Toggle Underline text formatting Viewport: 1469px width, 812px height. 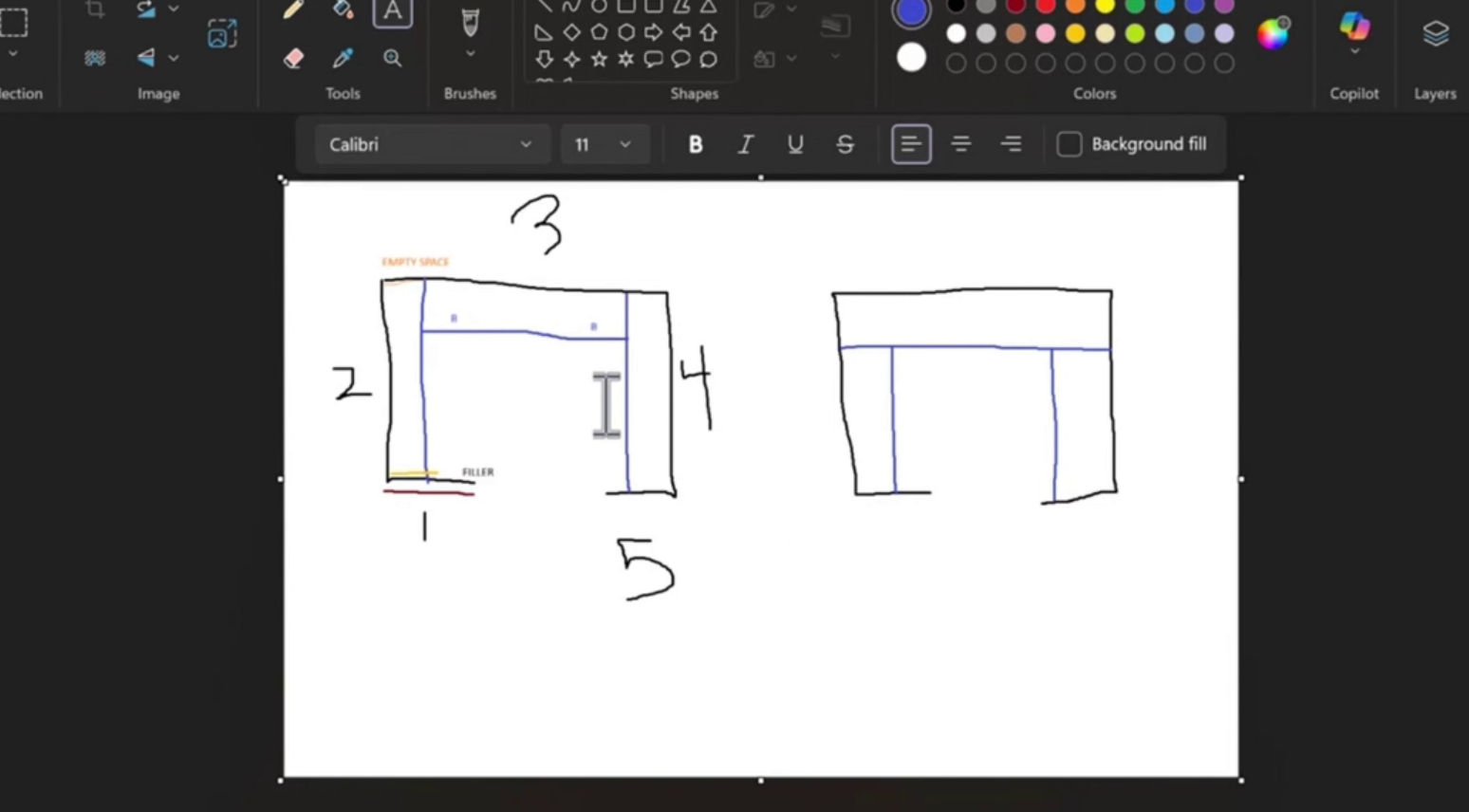click(x=795, y=144)
